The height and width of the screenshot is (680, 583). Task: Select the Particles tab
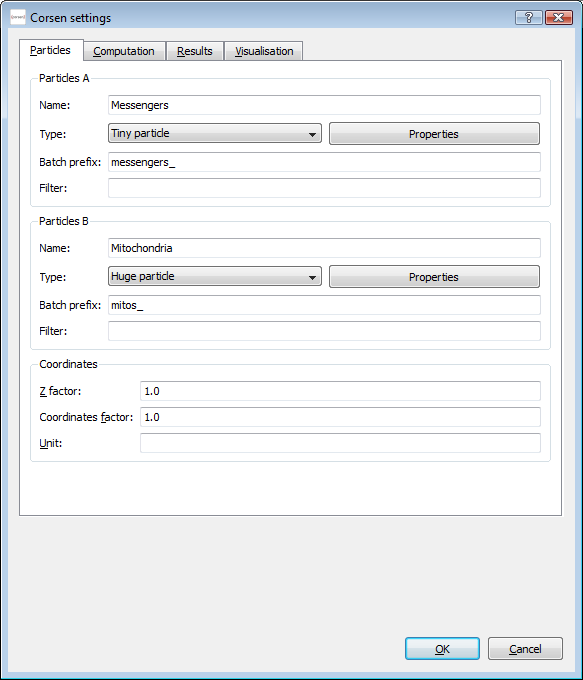coord(51,50)
